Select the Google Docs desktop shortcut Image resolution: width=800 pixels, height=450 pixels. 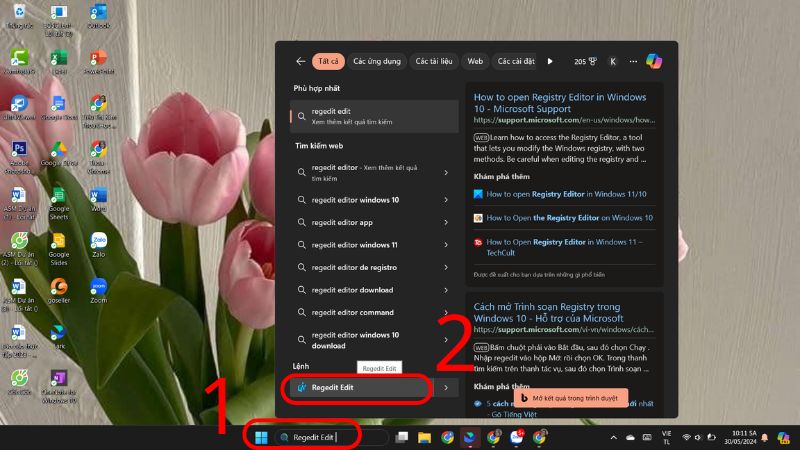(x=59, y=108)
